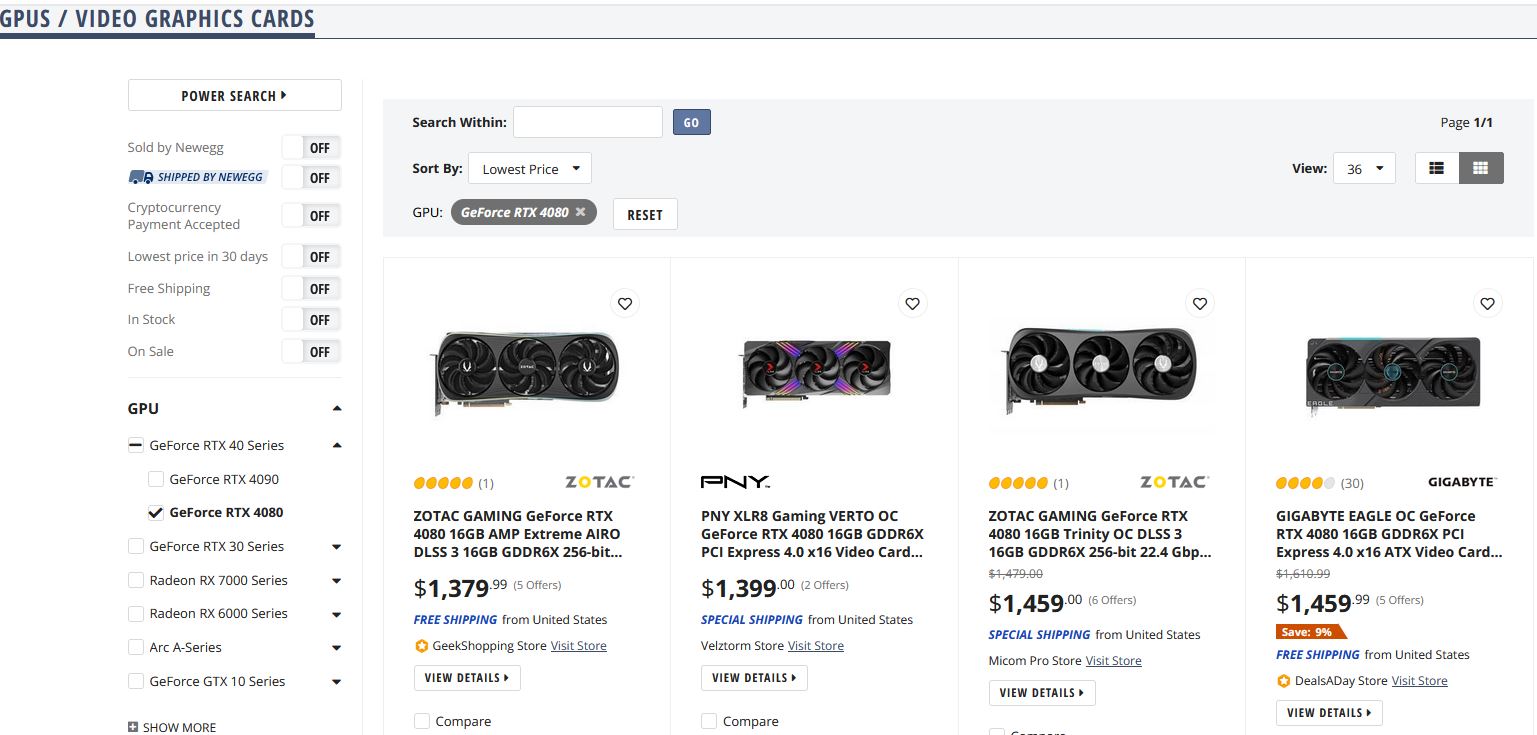Remove the GeForce RTX 4080 filter tag

(580, 212)
